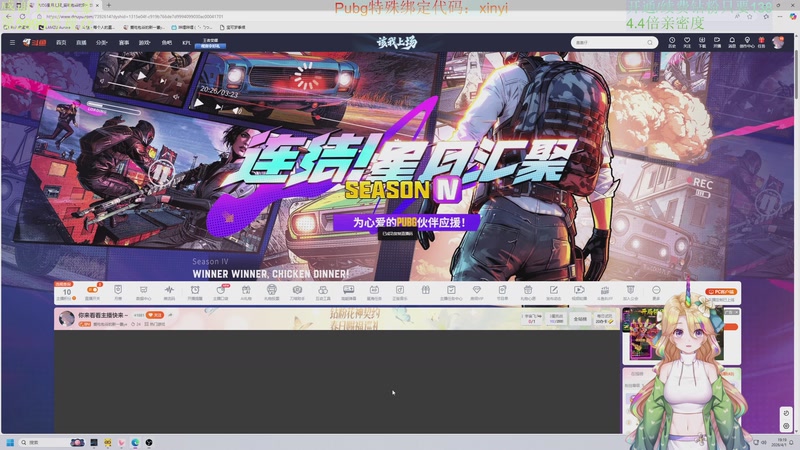Click the gift box toolbar icon
The width and height of the screenshot is (800, 450).
tap(426, 291)
